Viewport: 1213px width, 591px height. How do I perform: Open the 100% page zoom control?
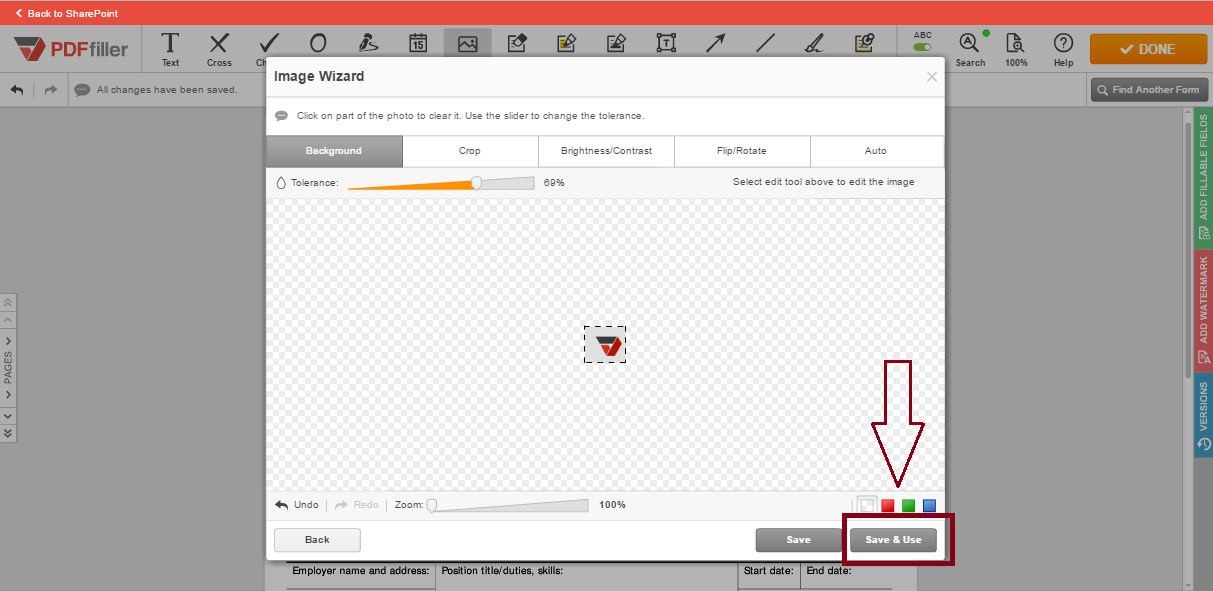click(x=1016, y=49)
